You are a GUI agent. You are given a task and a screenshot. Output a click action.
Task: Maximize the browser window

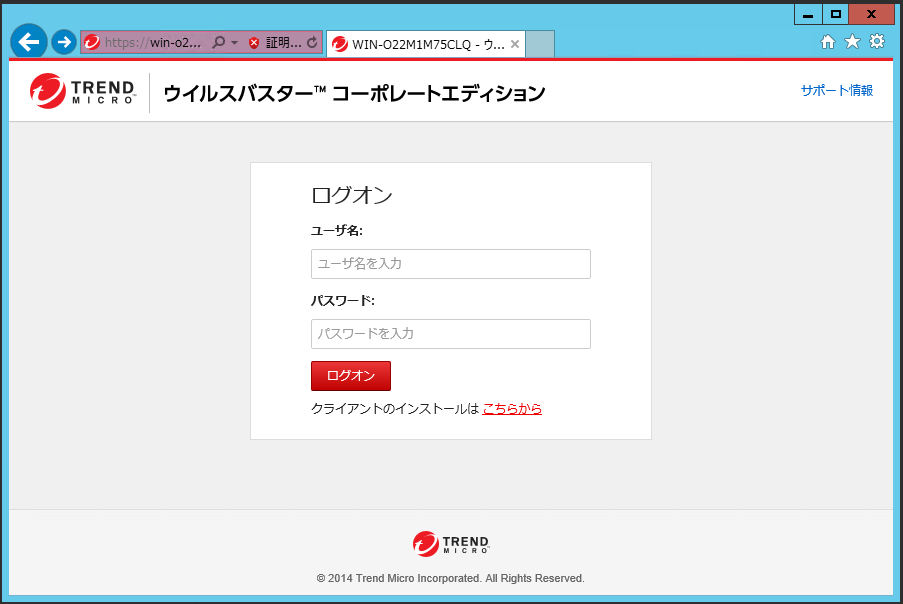point(836,14)
